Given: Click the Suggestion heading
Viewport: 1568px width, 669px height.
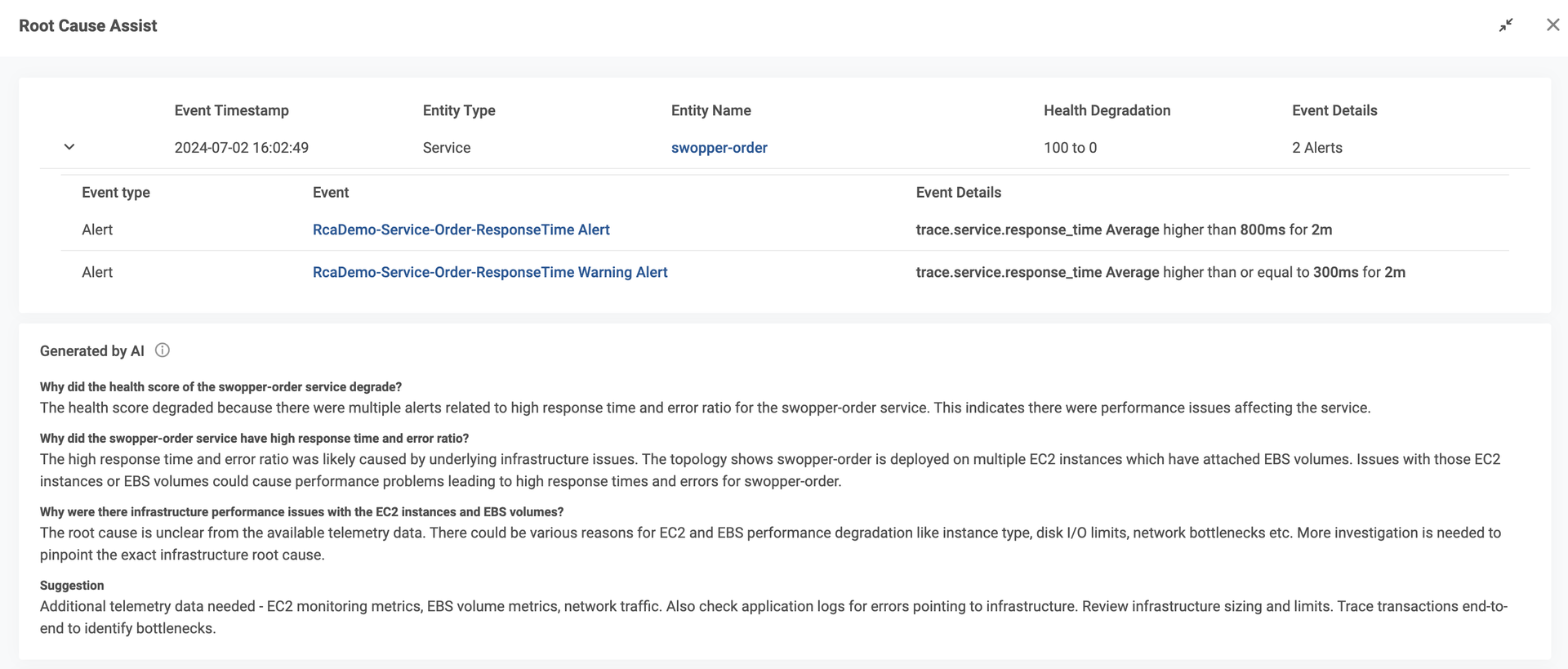Looking at the screenshot, I should [72, 586].
